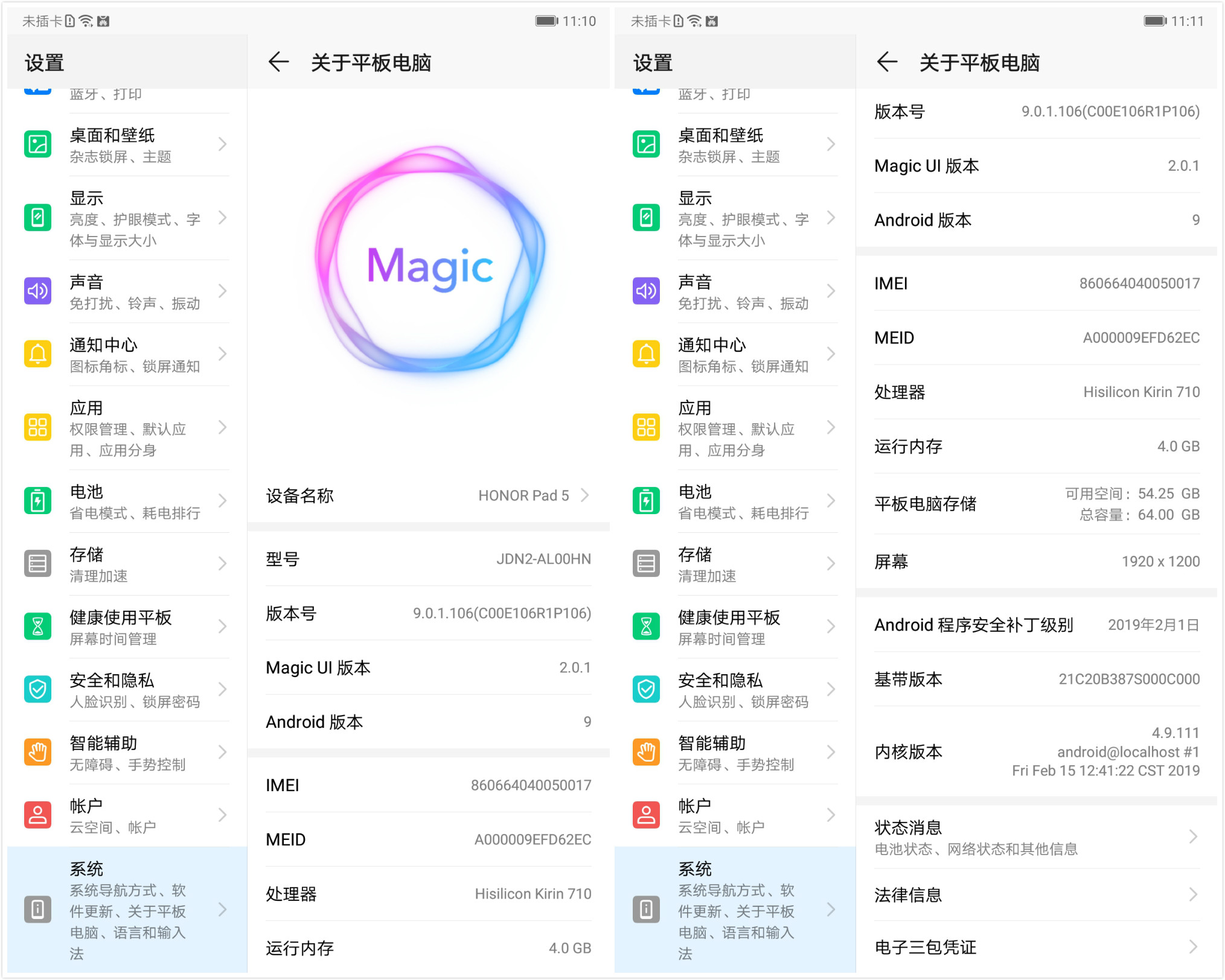1225x980 pixels.
Task: Click teal Security and privacy shield, right panel
Action: point(646,690)
